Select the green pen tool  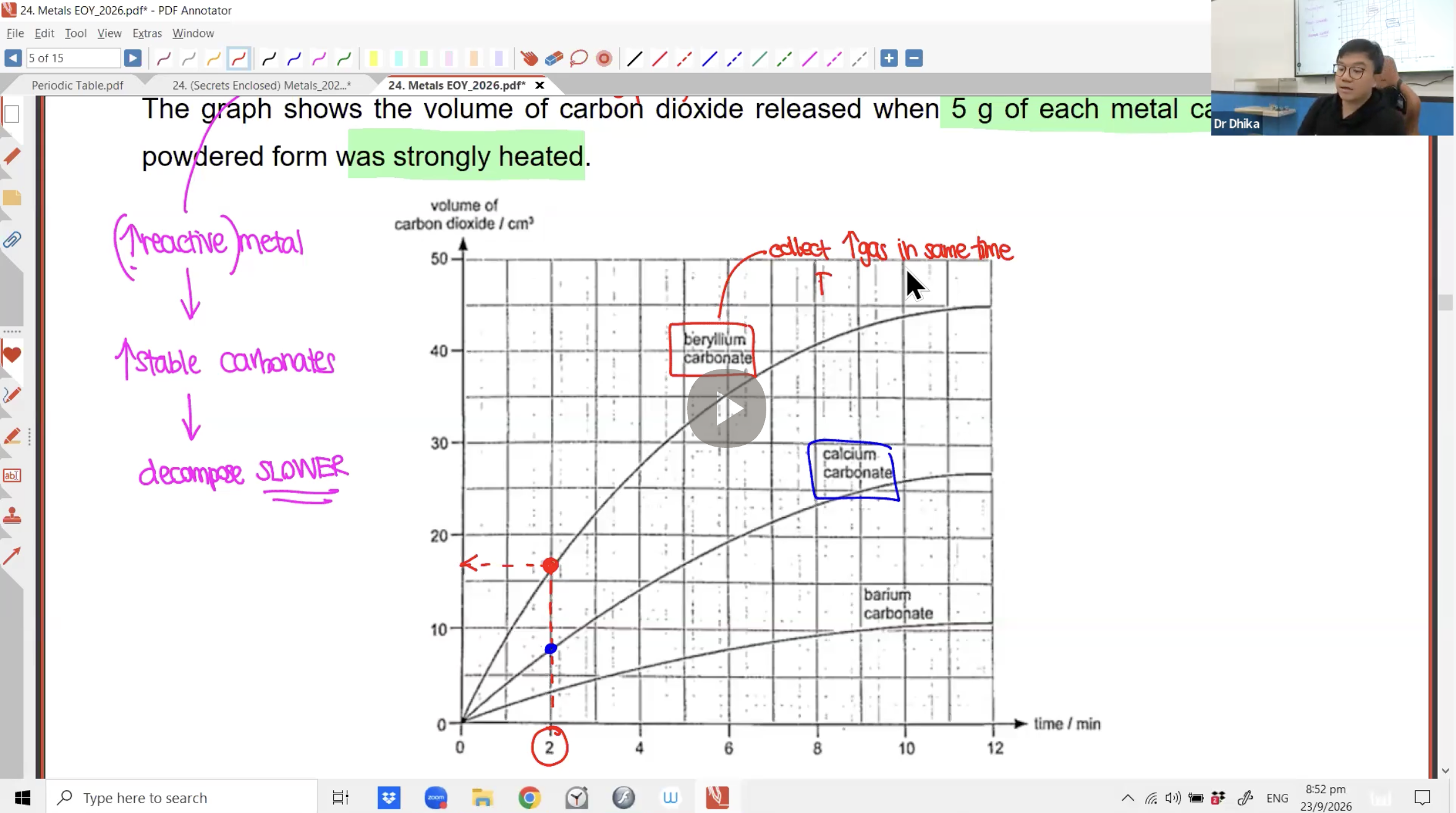point(344,58)
